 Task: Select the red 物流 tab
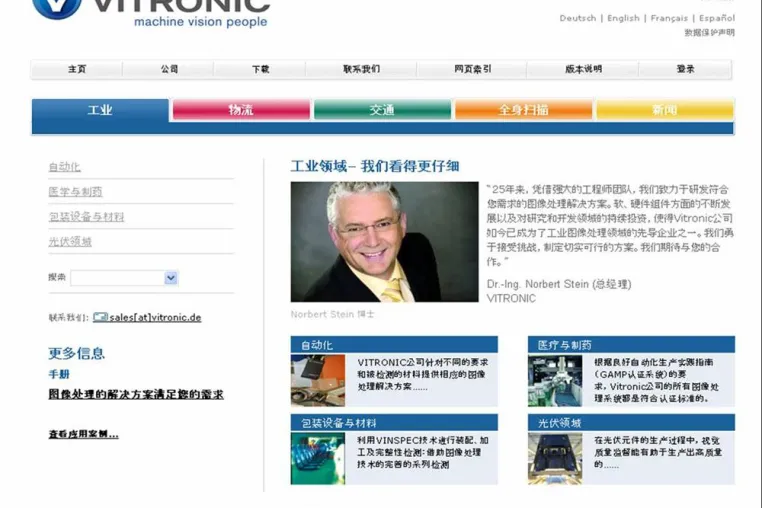click(241, 110)
